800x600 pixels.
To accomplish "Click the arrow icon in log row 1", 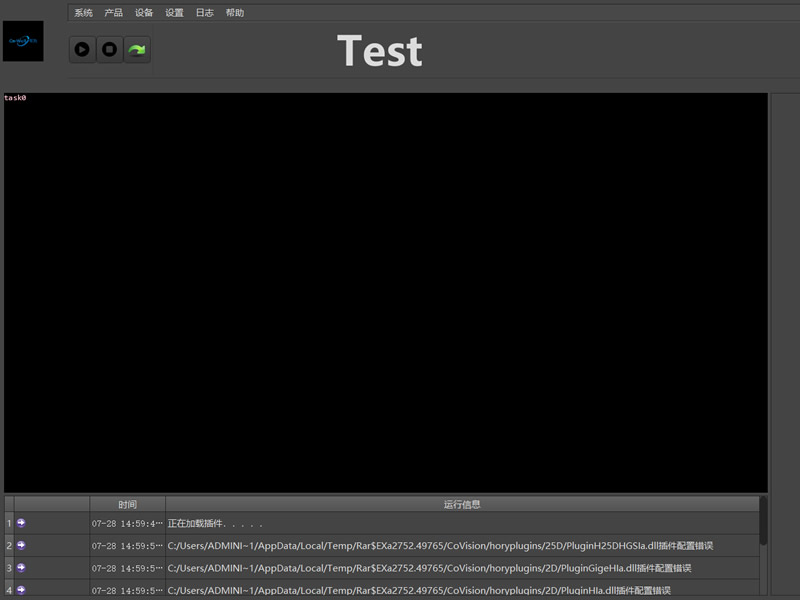I will click(x=22, y=523).
